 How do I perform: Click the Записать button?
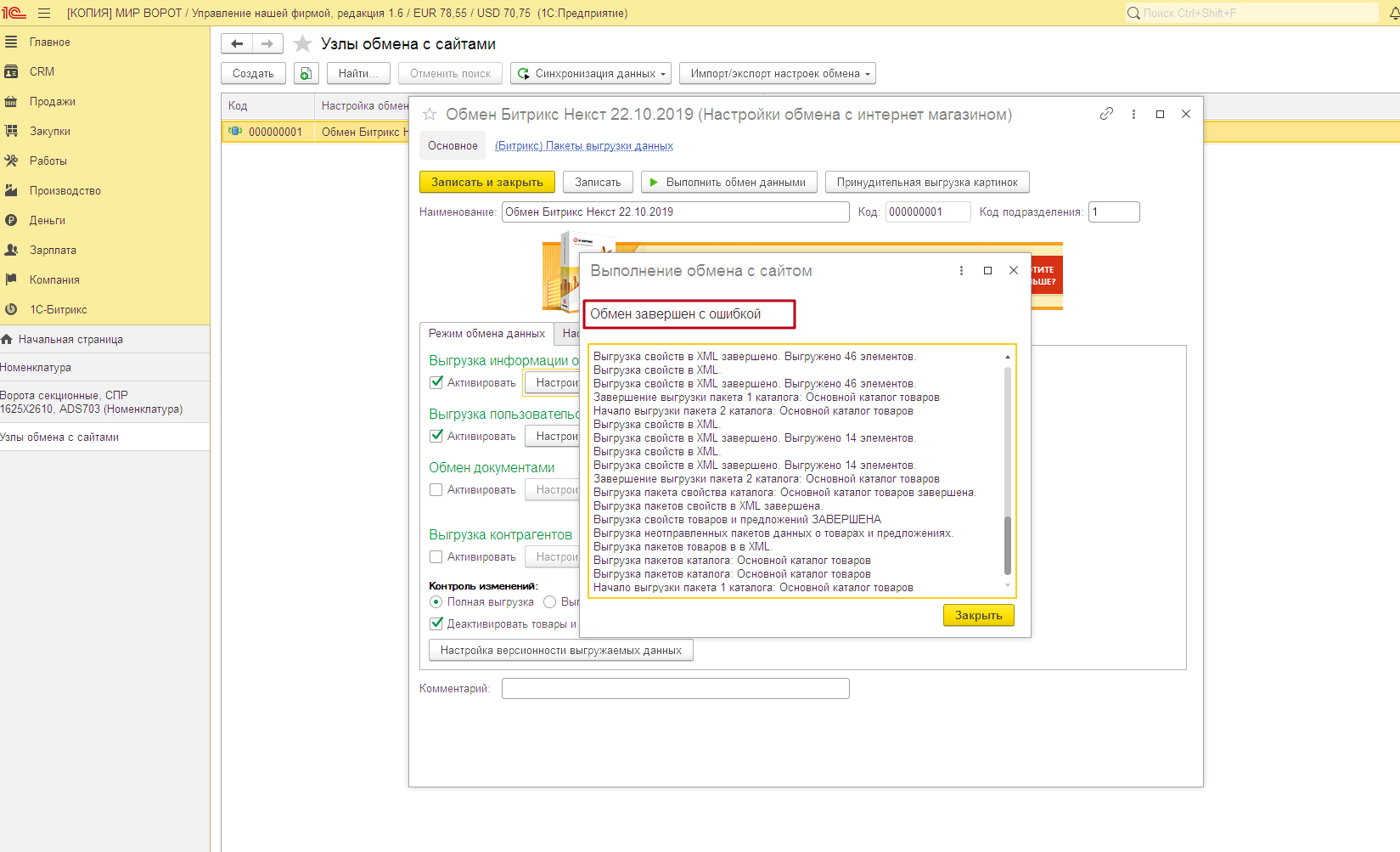[598, 182]
